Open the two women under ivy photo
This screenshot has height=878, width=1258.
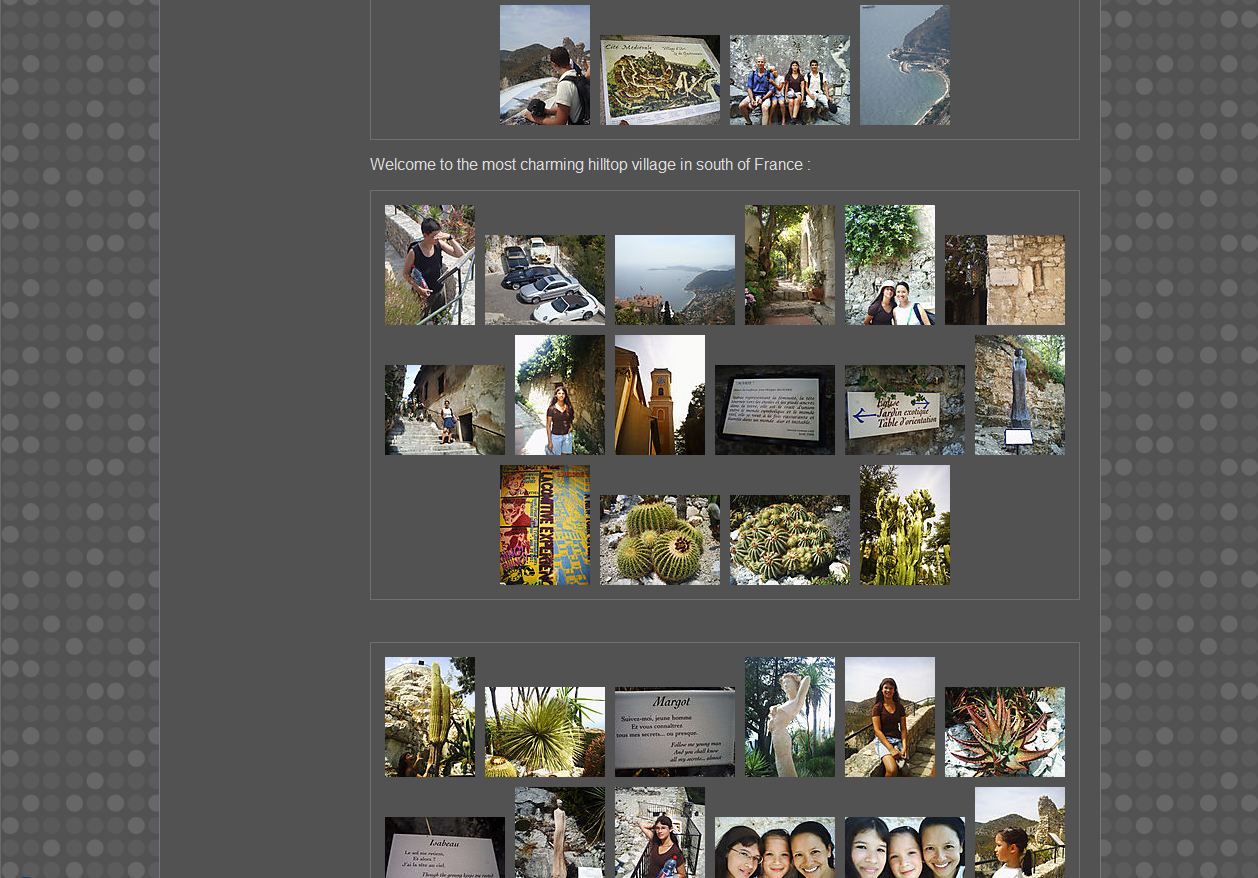889,265
